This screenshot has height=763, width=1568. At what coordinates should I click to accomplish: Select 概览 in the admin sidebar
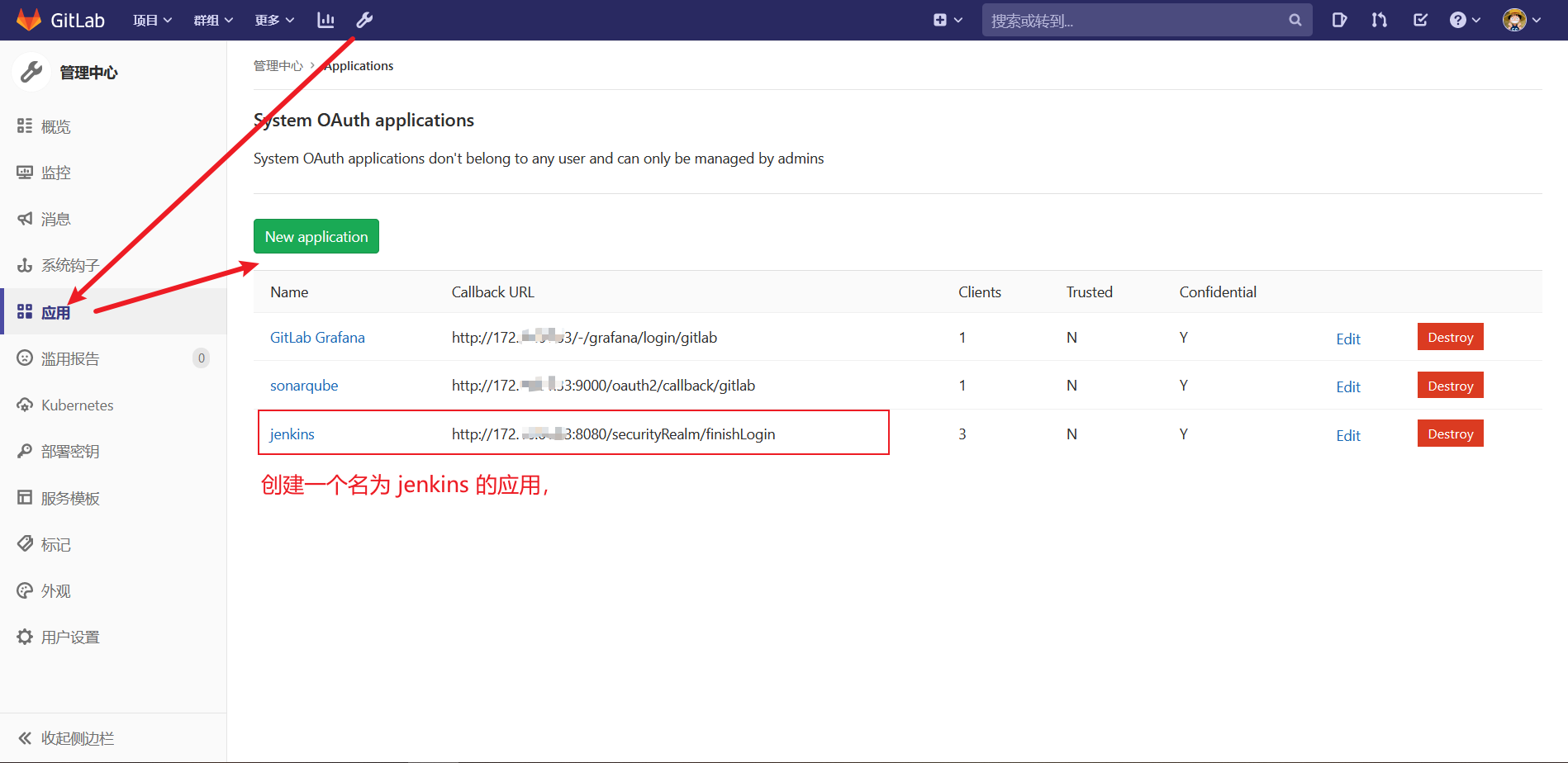pos(55,126)
